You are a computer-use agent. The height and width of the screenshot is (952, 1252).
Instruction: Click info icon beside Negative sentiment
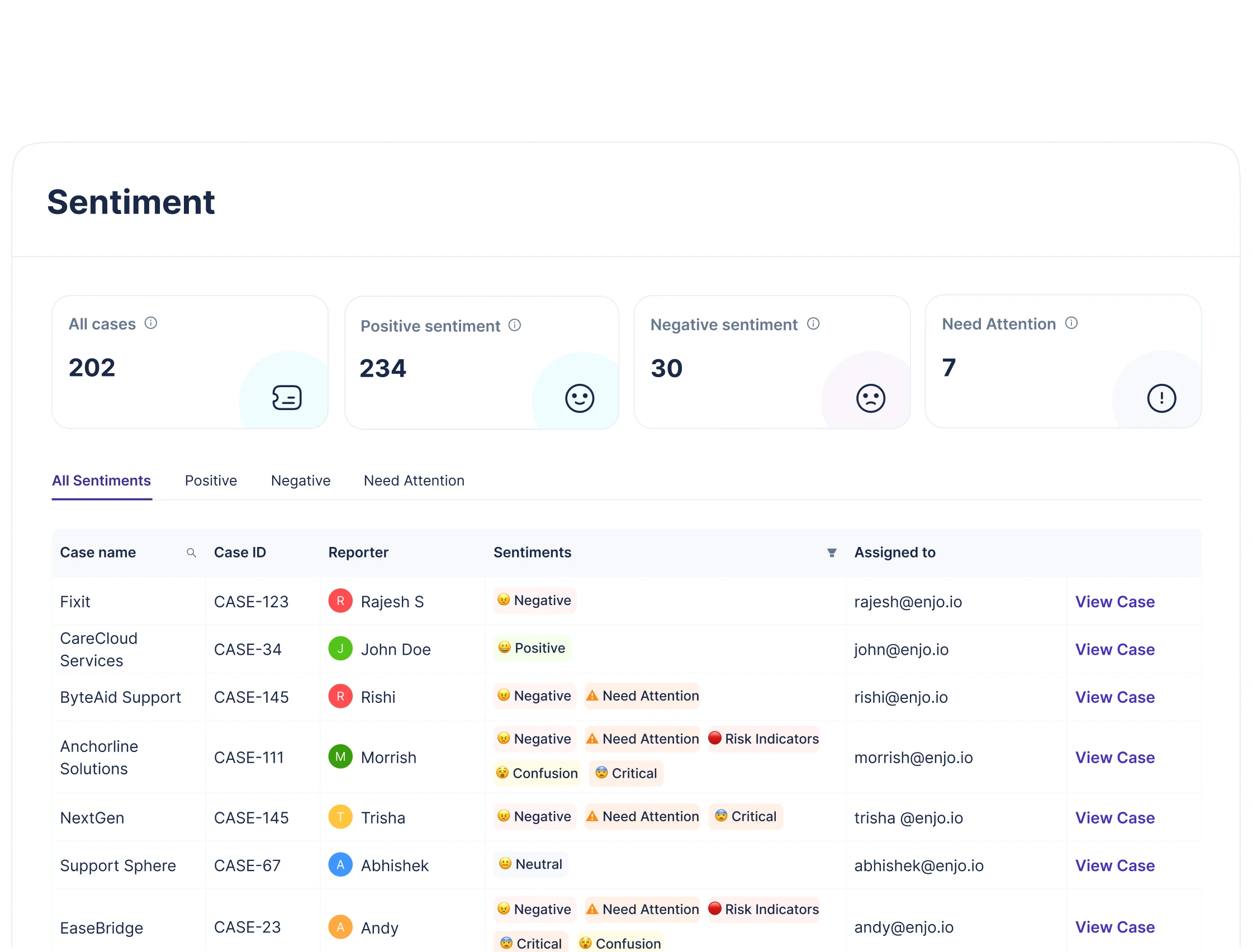pos(813,323)
